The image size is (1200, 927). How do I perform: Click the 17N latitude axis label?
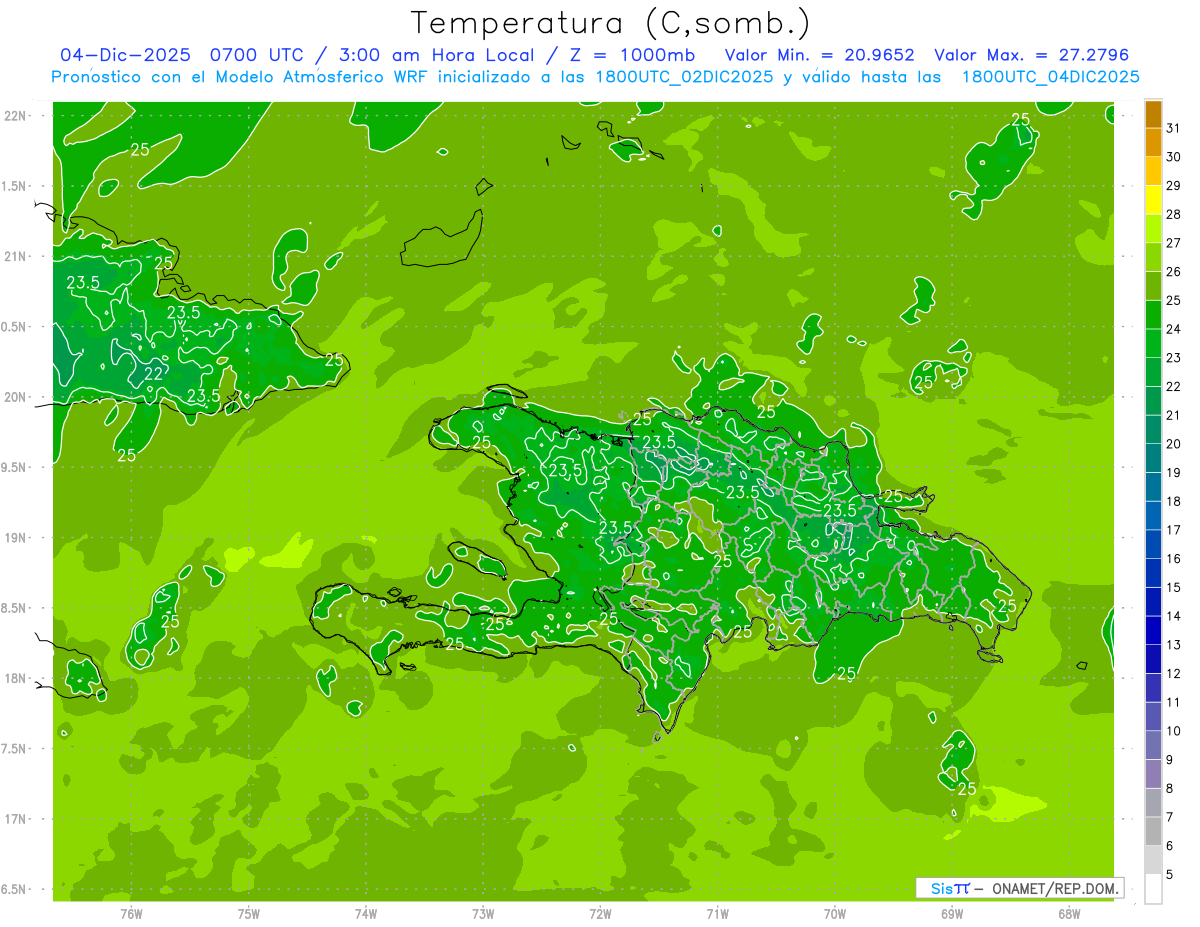pyautogui.click(x=15, y=819)
